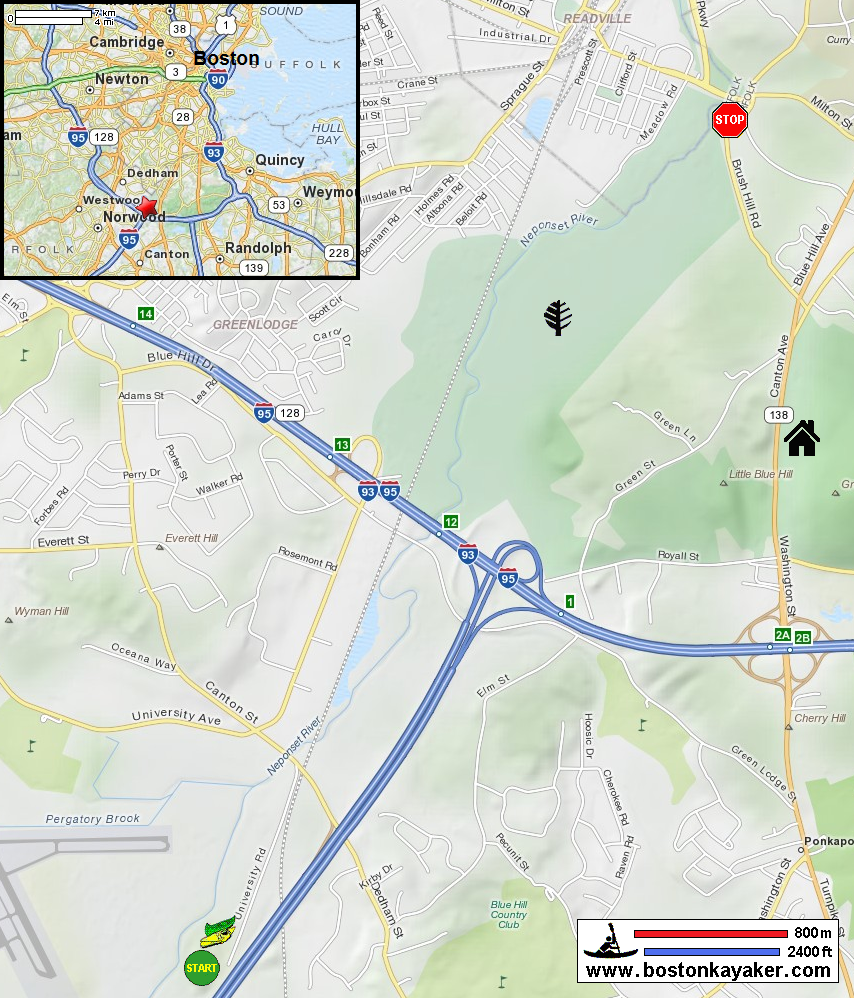The width and height of the screenshot is (854, 998).
Task: Click the exit 2A green marker
Action: [783, 635]
